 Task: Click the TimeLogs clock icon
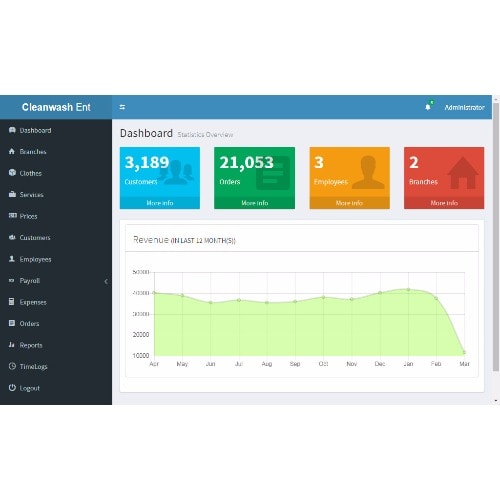12,366
